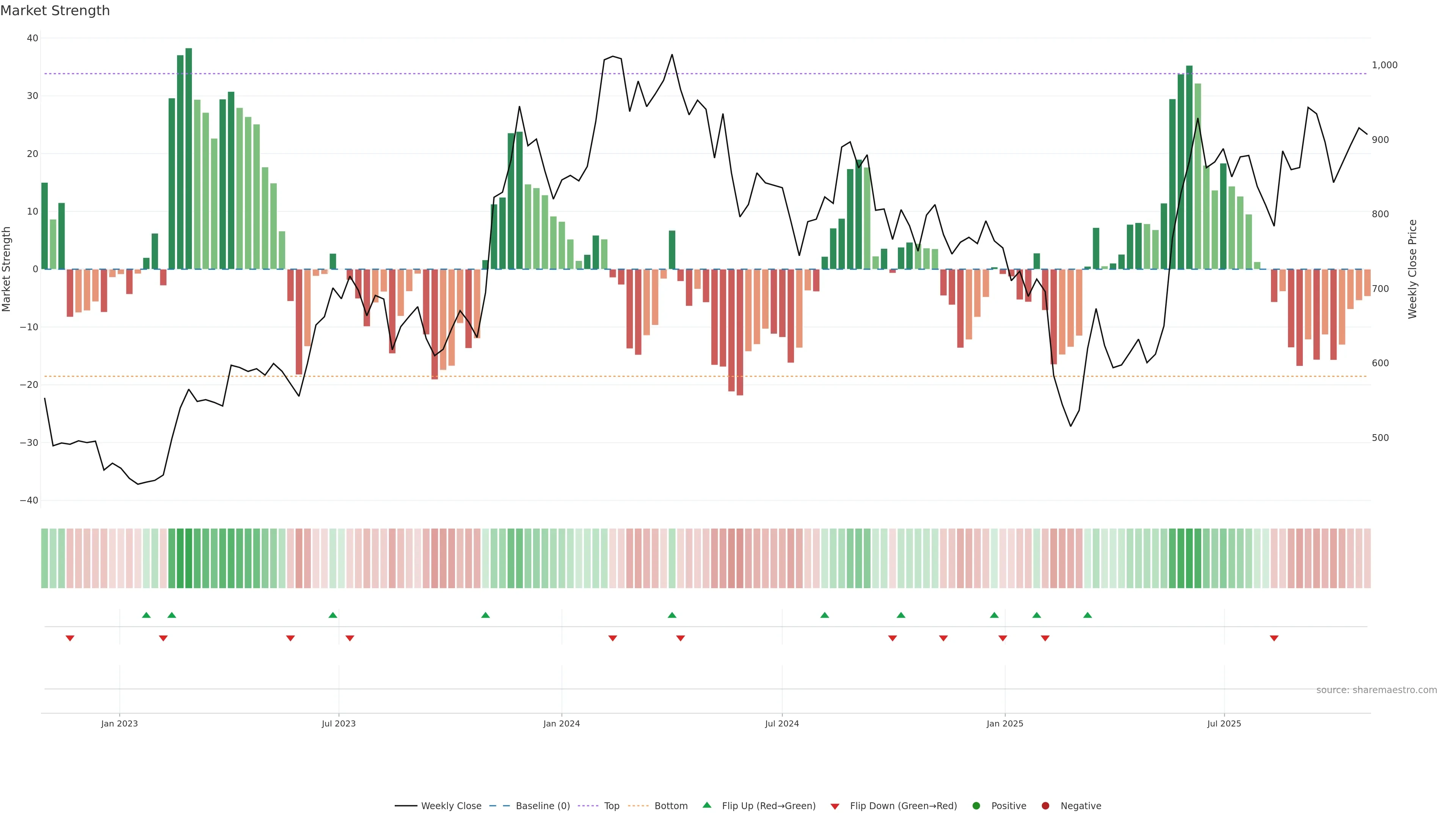Viewport: 1456px width, 819px height.
Task: Click the source: sharemaestro.com text
Action: [1376, 690]
